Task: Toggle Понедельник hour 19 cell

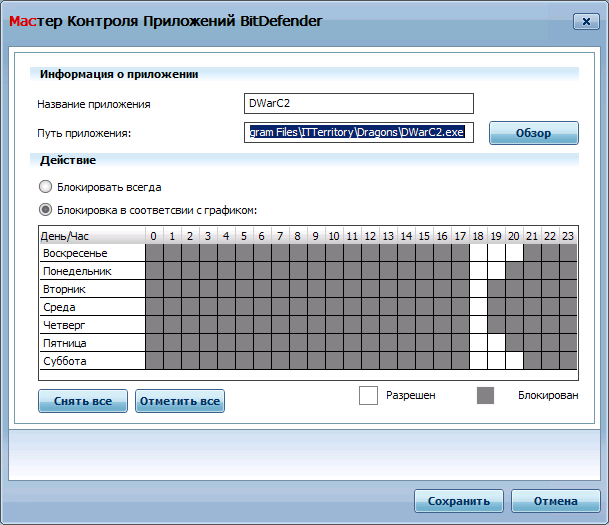Action: tap(496, 271)
